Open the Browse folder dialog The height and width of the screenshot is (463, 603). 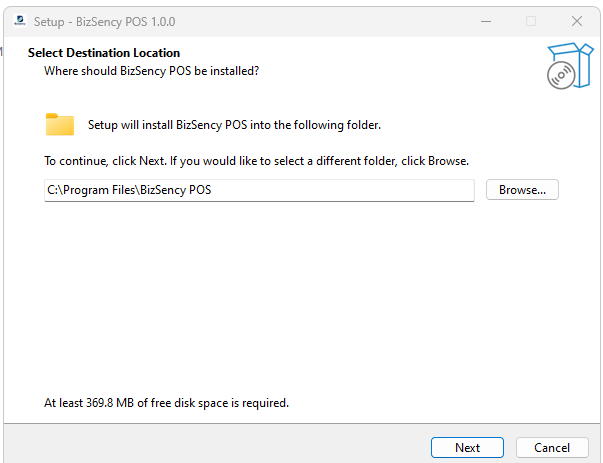(x=522, y=190)
